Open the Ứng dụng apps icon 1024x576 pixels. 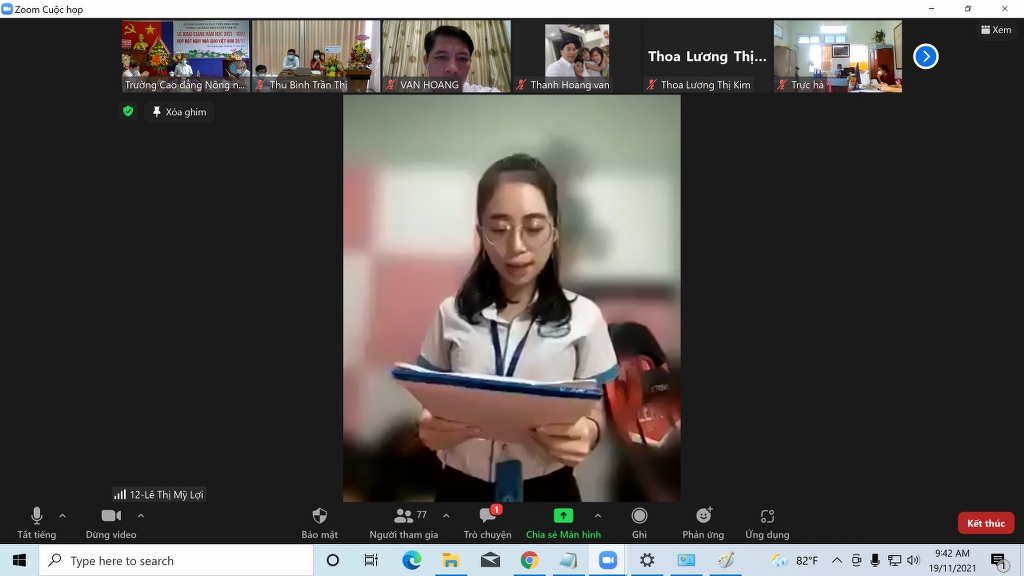click(x=767, y=517)
